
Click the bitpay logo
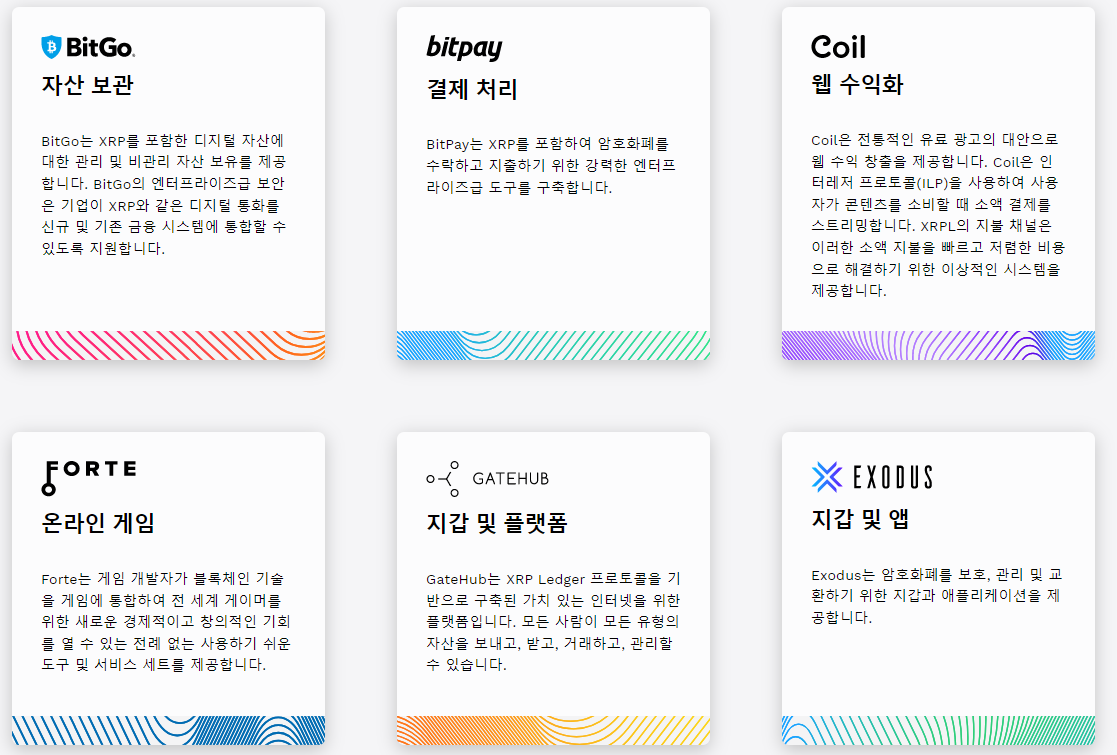464,48
